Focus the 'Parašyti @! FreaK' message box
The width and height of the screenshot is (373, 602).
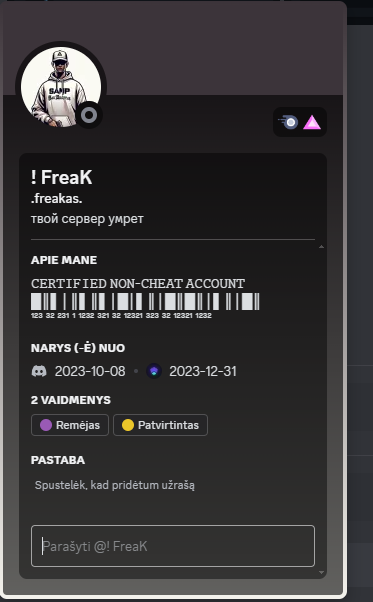pyautogui.click(x=173, y=546)
